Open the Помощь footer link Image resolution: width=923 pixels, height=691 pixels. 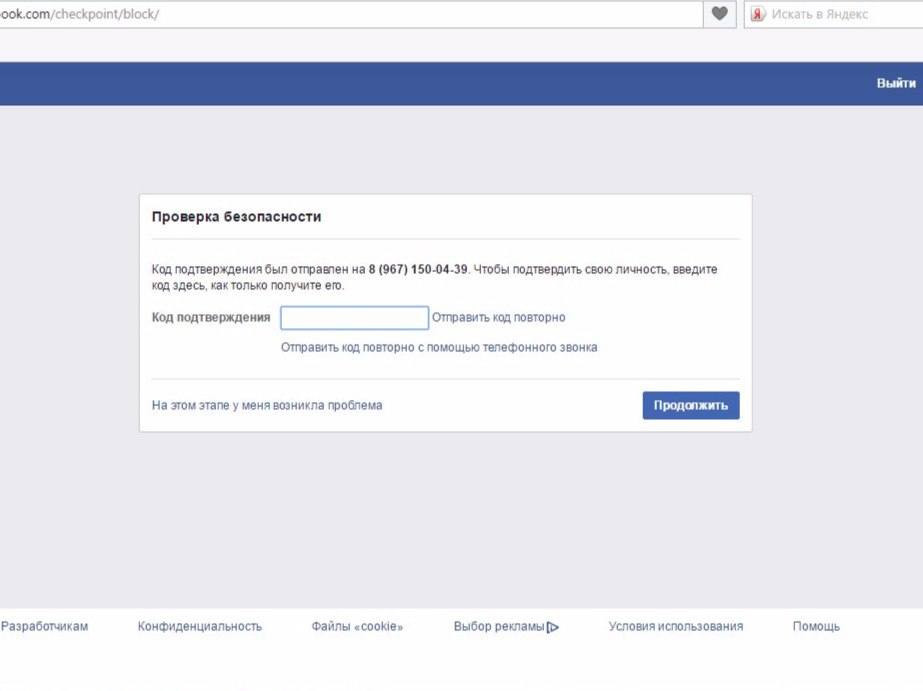tap(816, 627)
